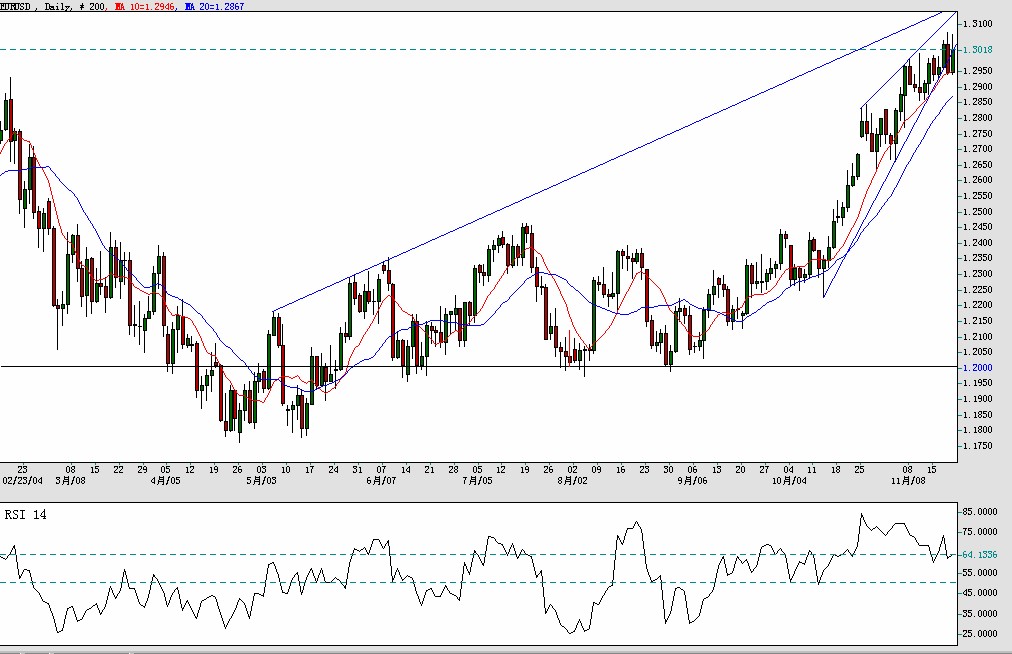This screenshot has width=1012, height=654.
Task: Click the 6月/07 month label
Action: tap(381, 480)
